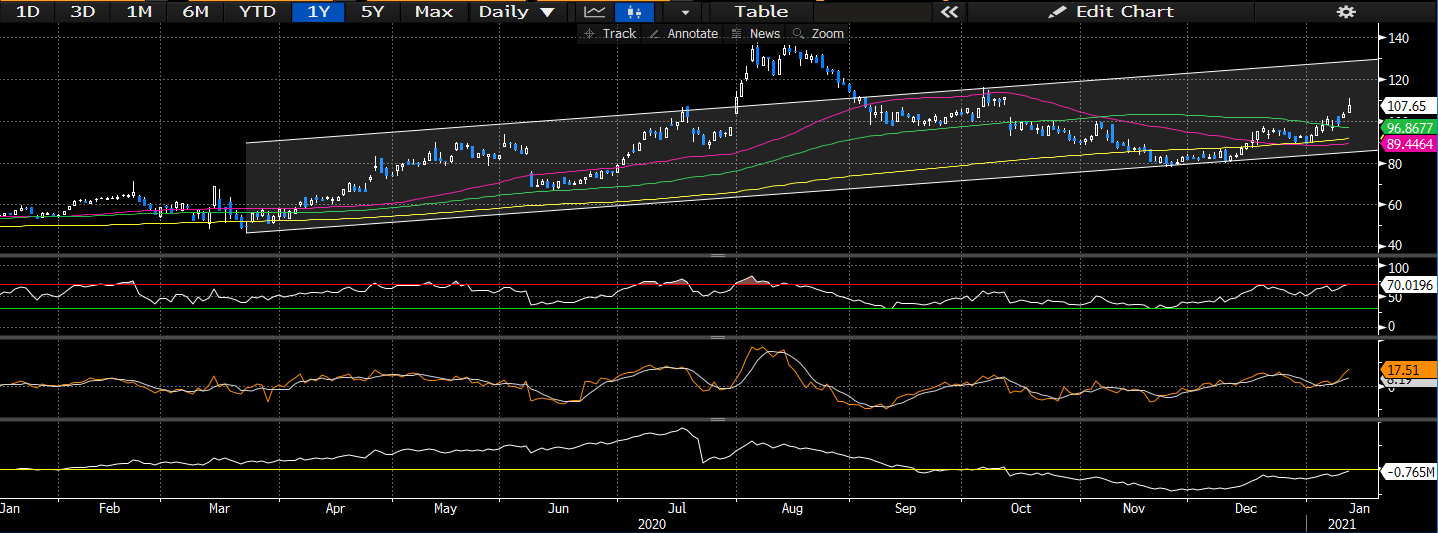Image resolution: width=1438 pixels, height=533 pixels.
Task: Click the Annotate pencil icon
Action: (x=654, y=34)
